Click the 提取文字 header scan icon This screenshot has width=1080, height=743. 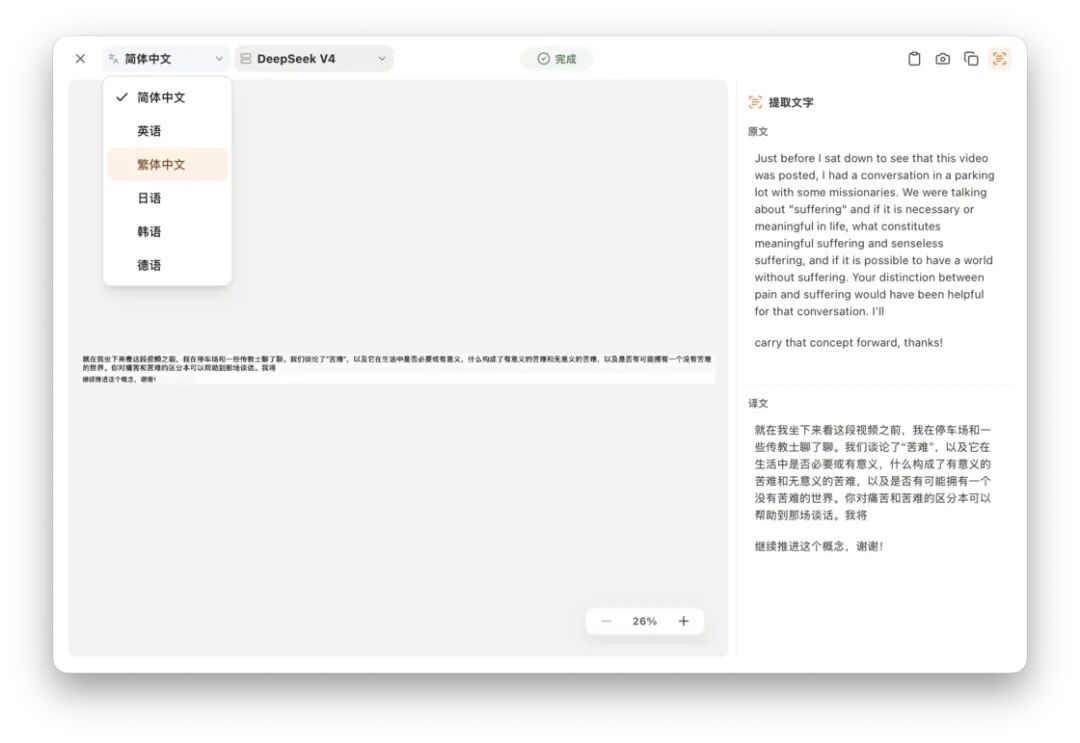point(756,102)
